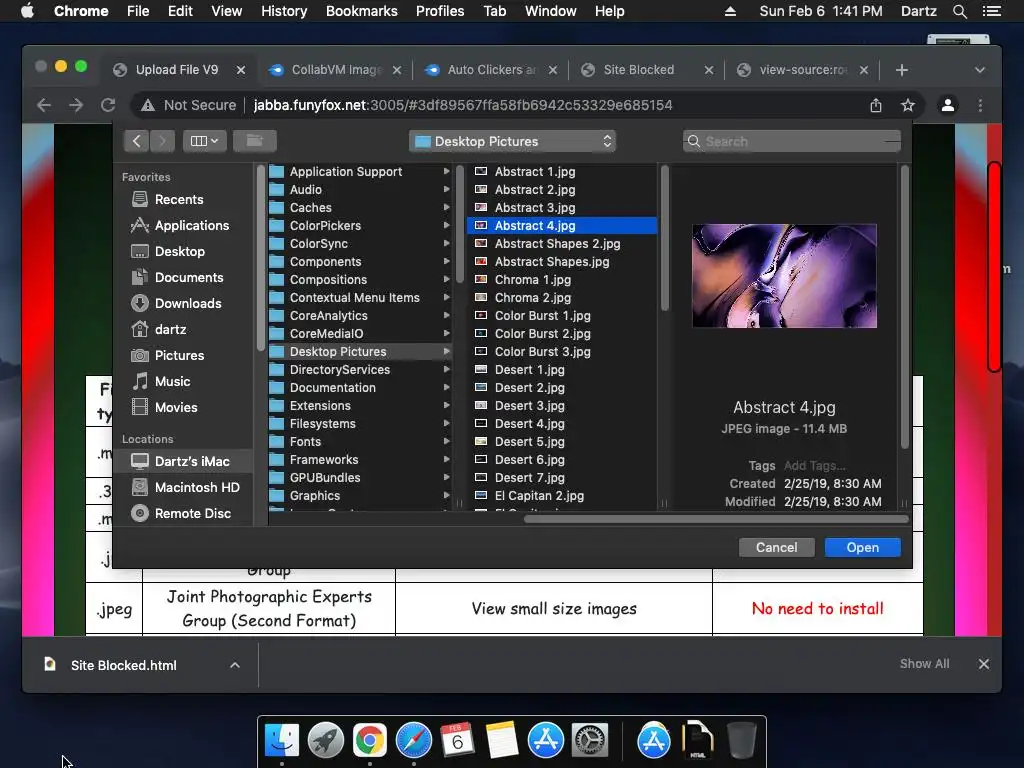Click the file list column vertical scrollbar
Screen dimensions: 1024x768
(x=665, y=238)
